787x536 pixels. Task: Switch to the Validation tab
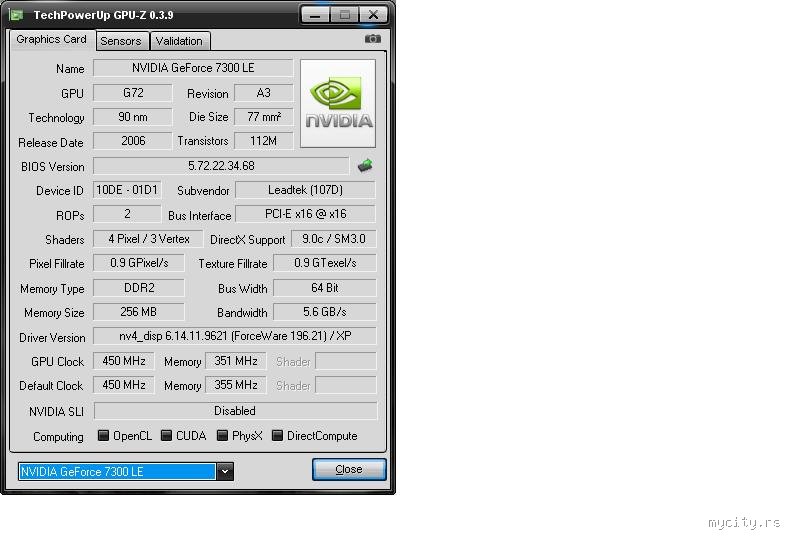[179, 41]
